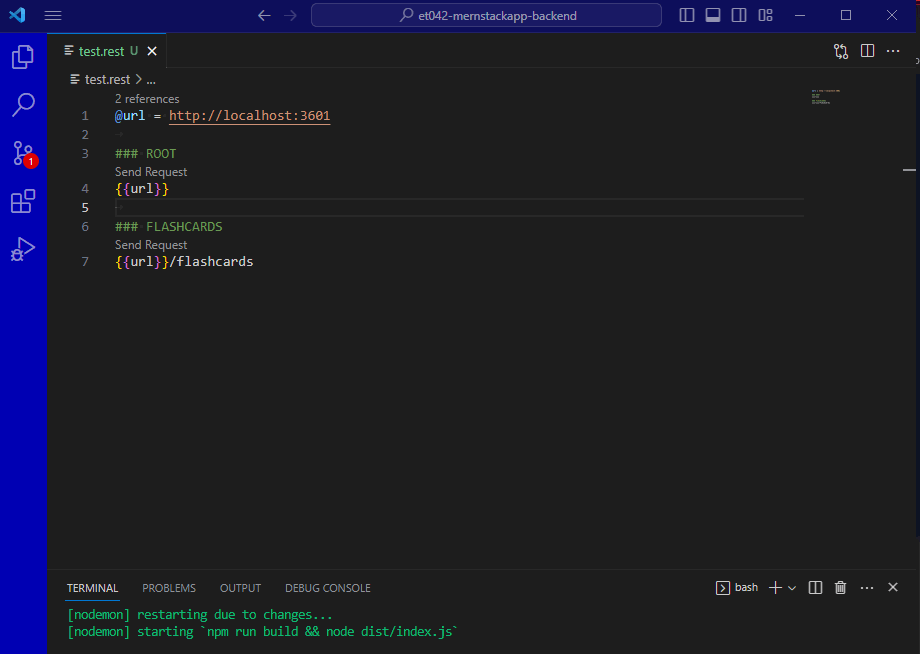Open the hamburger application menu

pyautogui.click(x=53, y=15)
